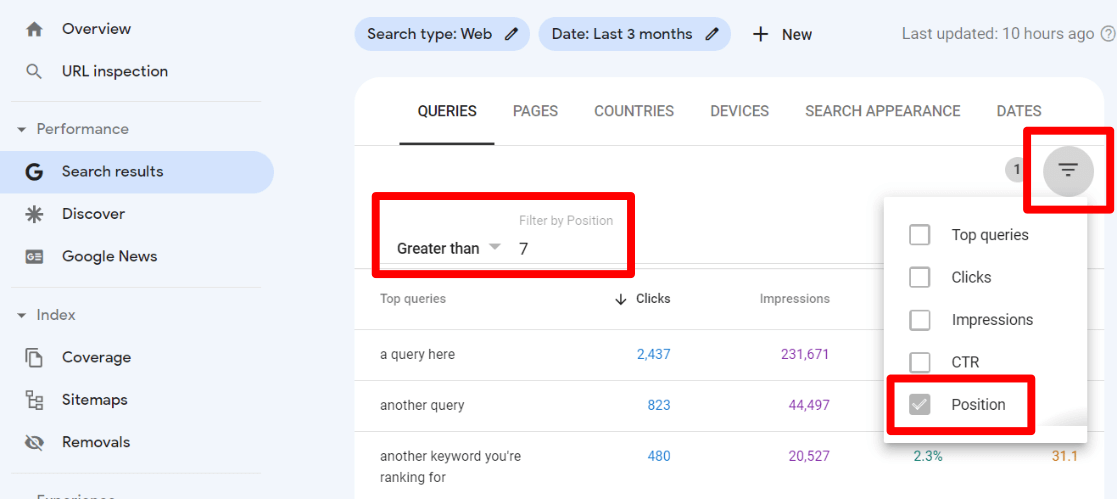
Task: Click the Sitemaps tree icon
Action: click(x=33, y=400)
